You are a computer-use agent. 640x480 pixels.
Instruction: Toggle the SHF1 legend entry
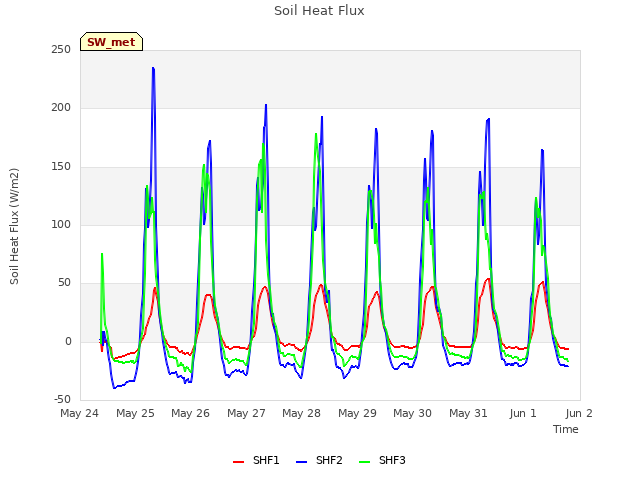(x=256, y=460)
